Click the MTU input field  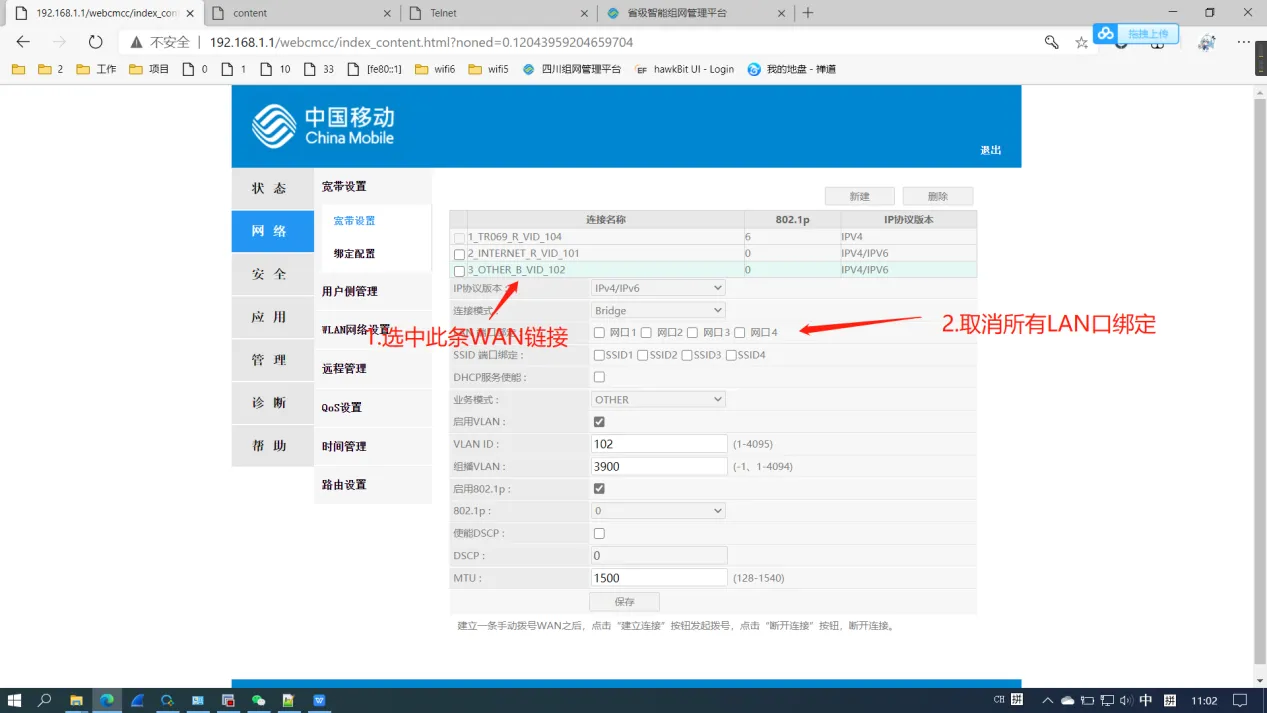[x=659, y=578]
